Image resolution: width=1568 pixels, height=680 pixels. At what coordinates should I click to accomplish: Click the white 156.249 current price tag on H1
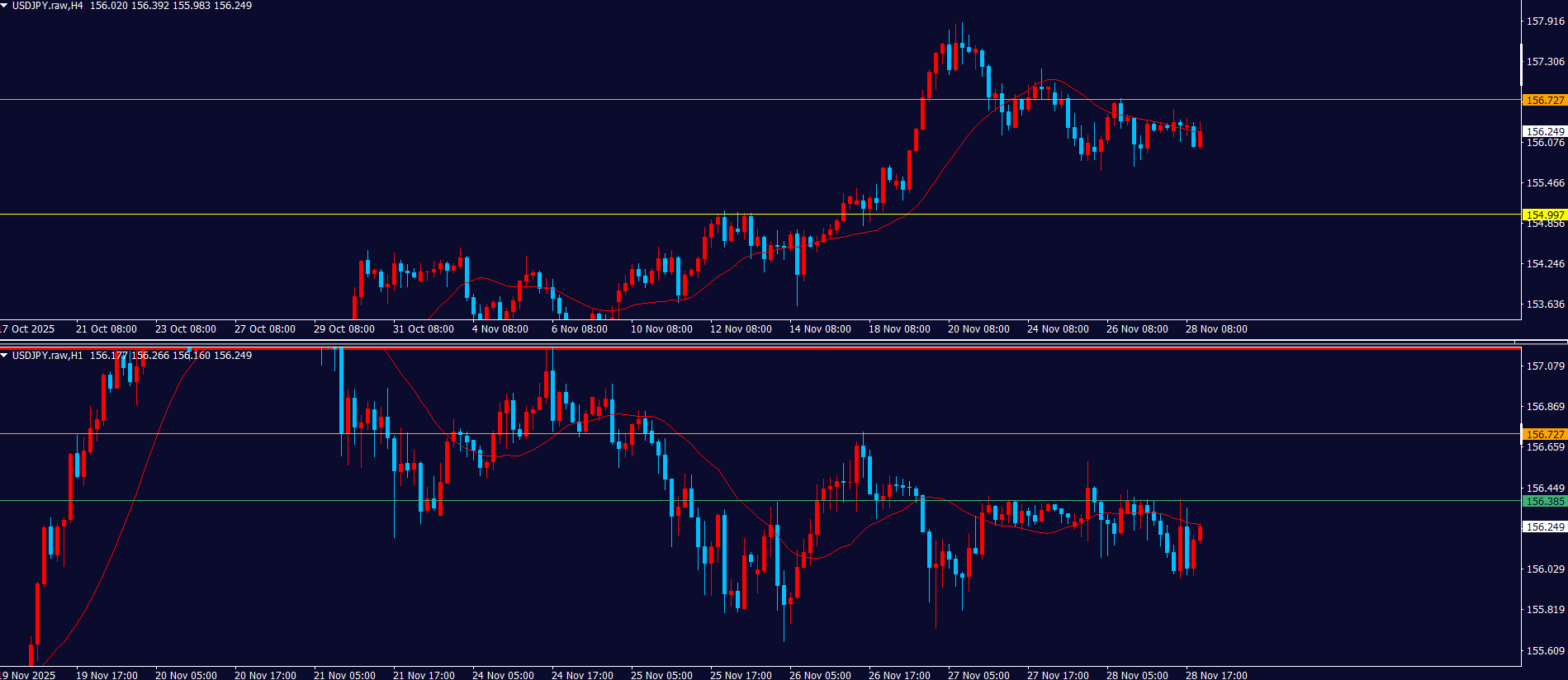(1544, 527)
